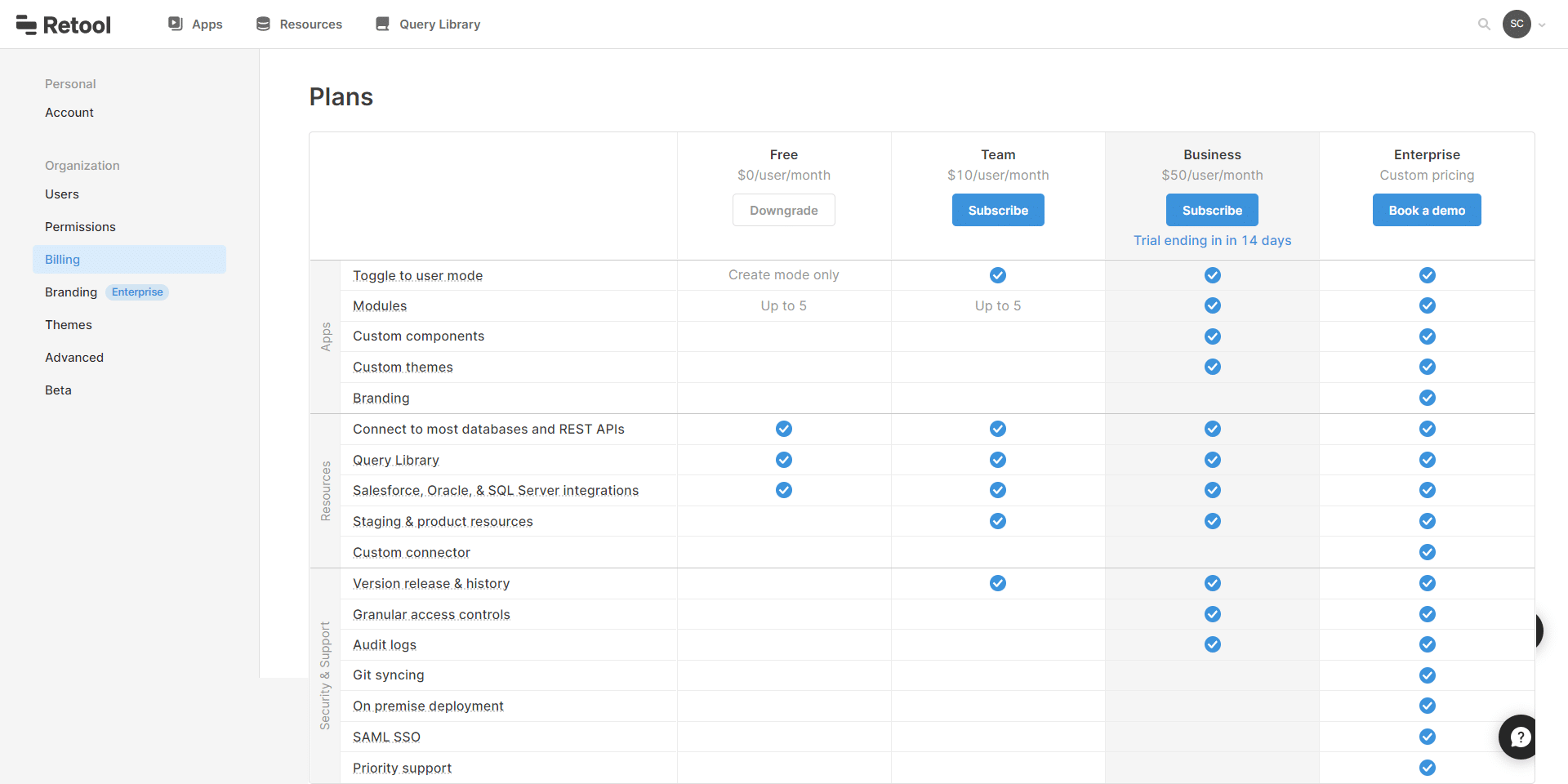Open Themes settings
This screenshot has width=1568, height=784.
click(69, 325)
